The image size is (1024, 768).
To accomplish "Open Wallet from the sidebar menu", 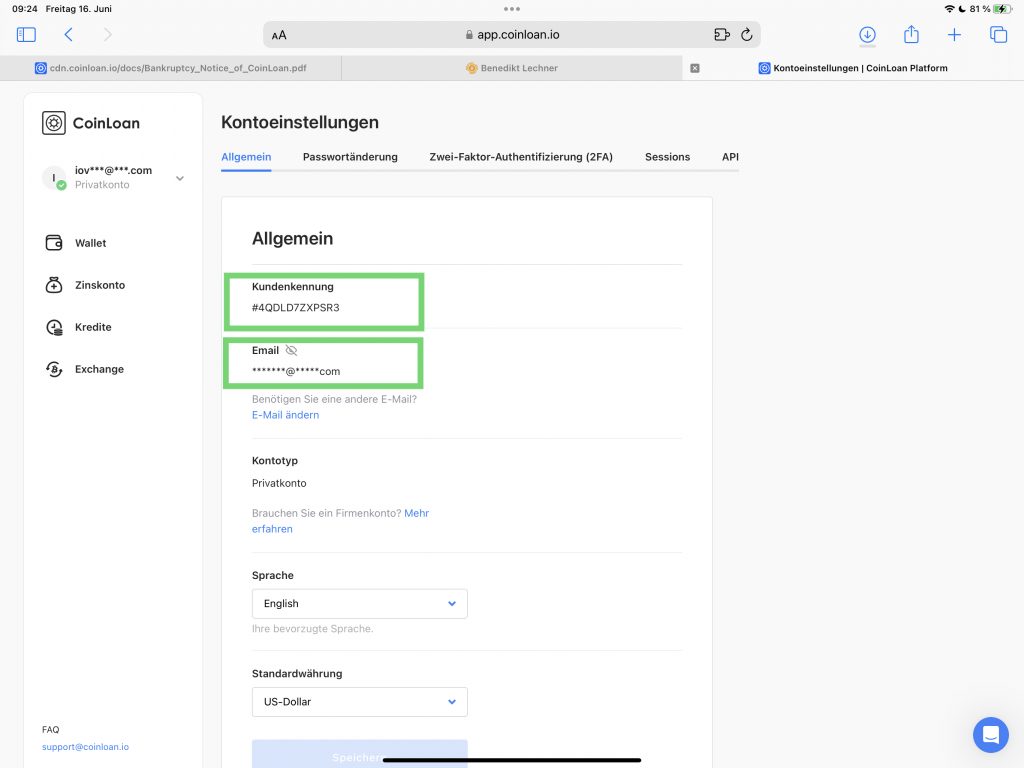I will [90, 243].
